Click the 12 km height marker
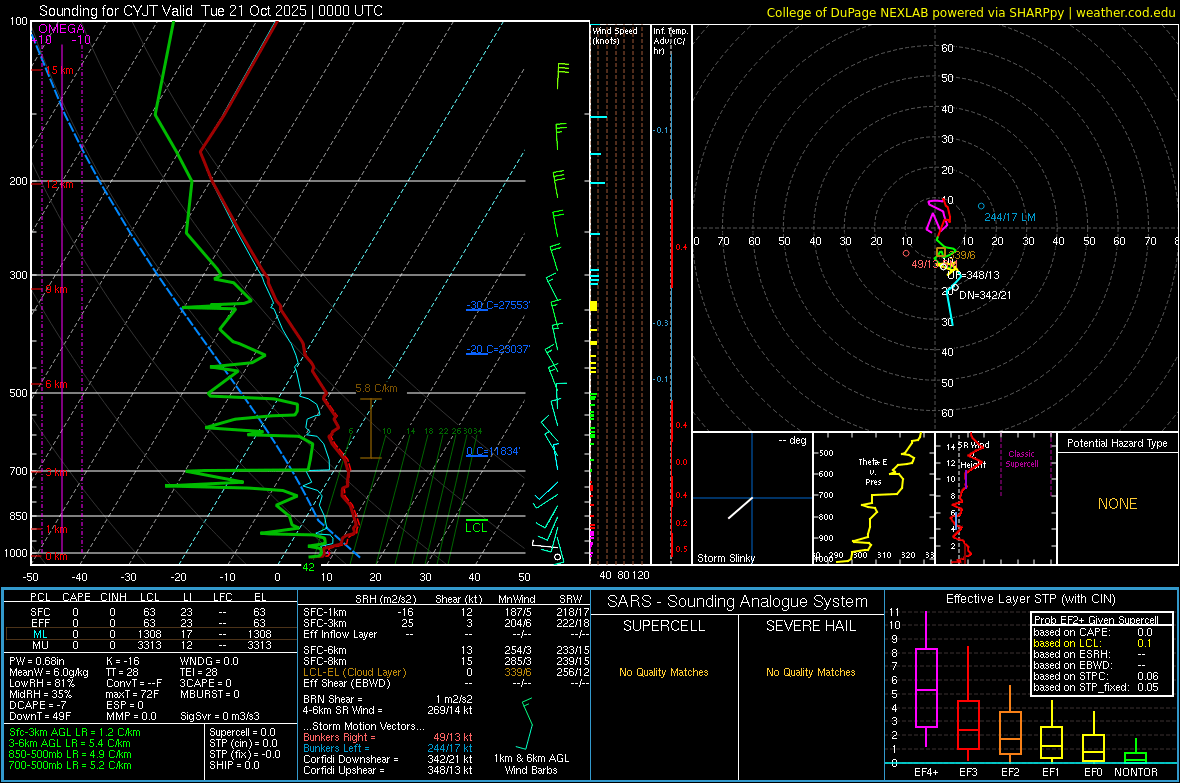 (59, 184)
